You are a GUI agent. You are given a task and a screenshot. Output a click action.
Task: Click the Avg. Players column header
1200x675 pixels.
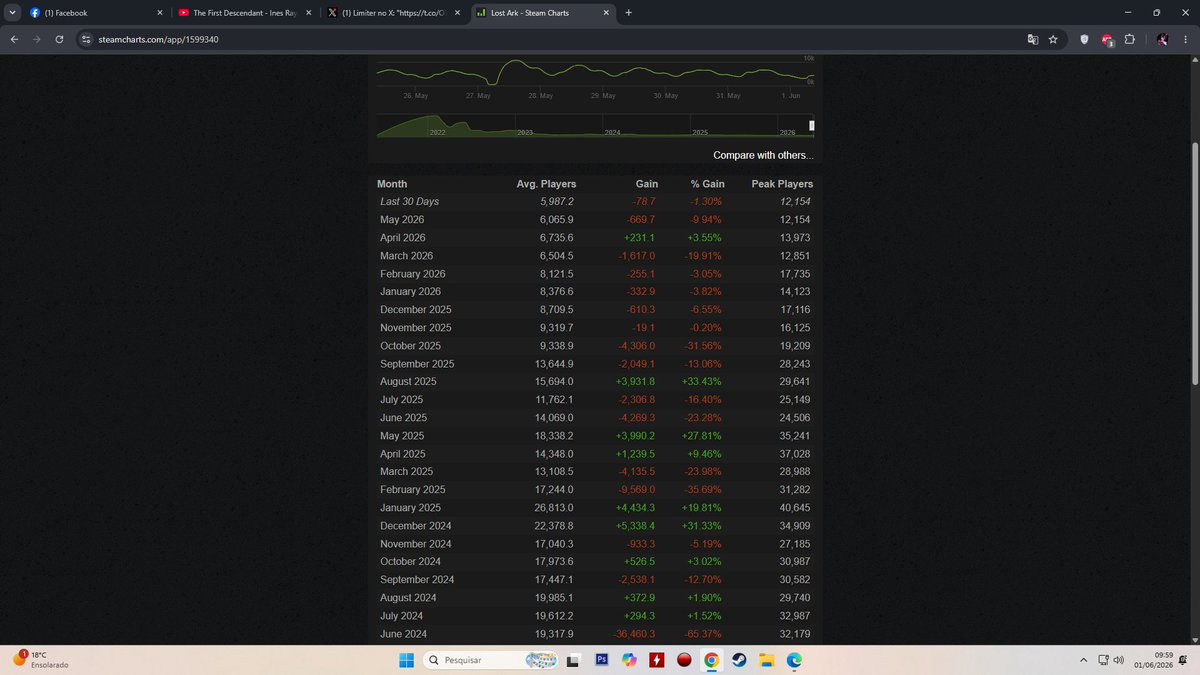coord(545,184)
